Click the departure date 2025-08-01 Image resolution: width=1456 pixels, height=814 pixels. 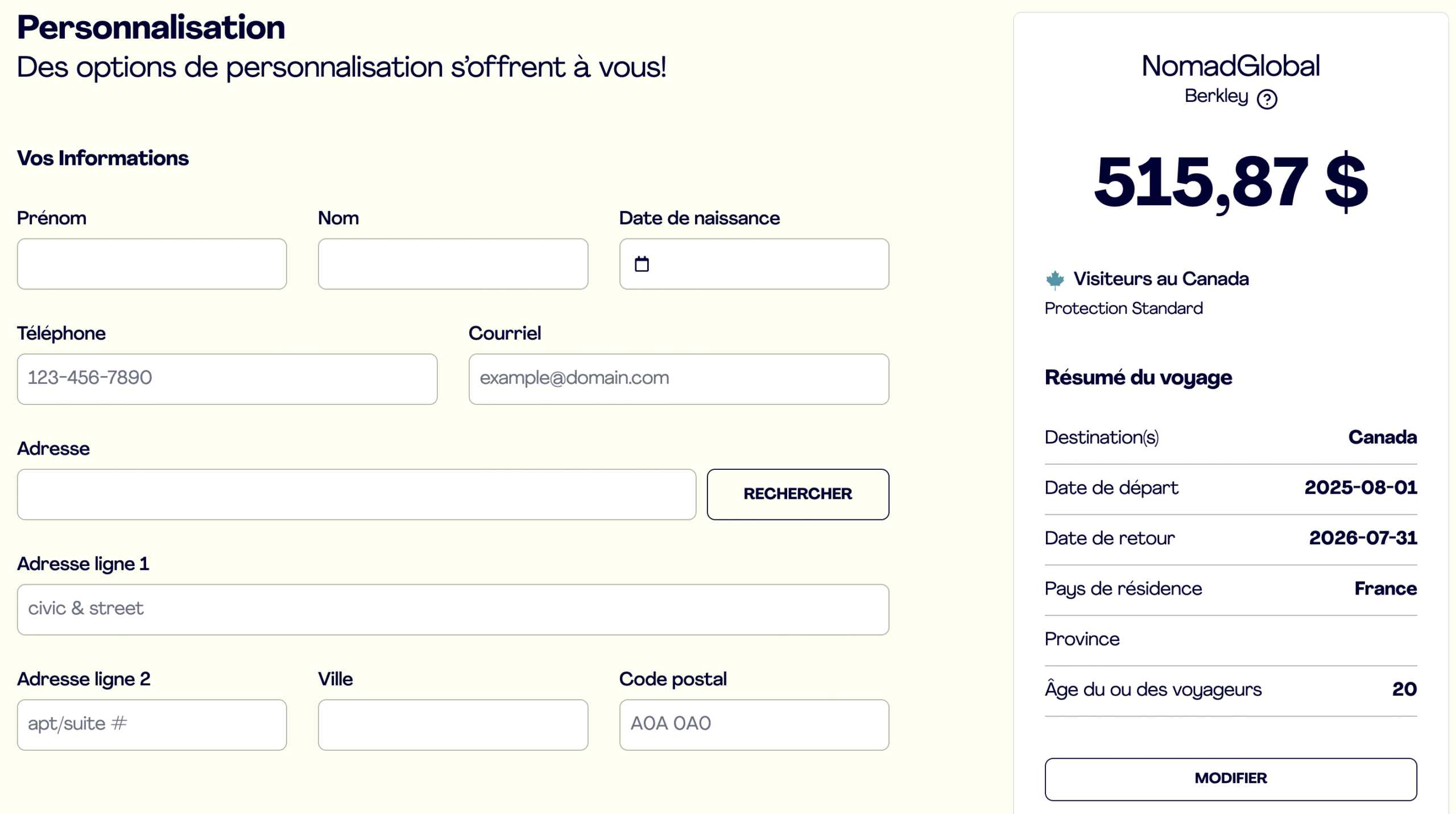[1360, 487]
